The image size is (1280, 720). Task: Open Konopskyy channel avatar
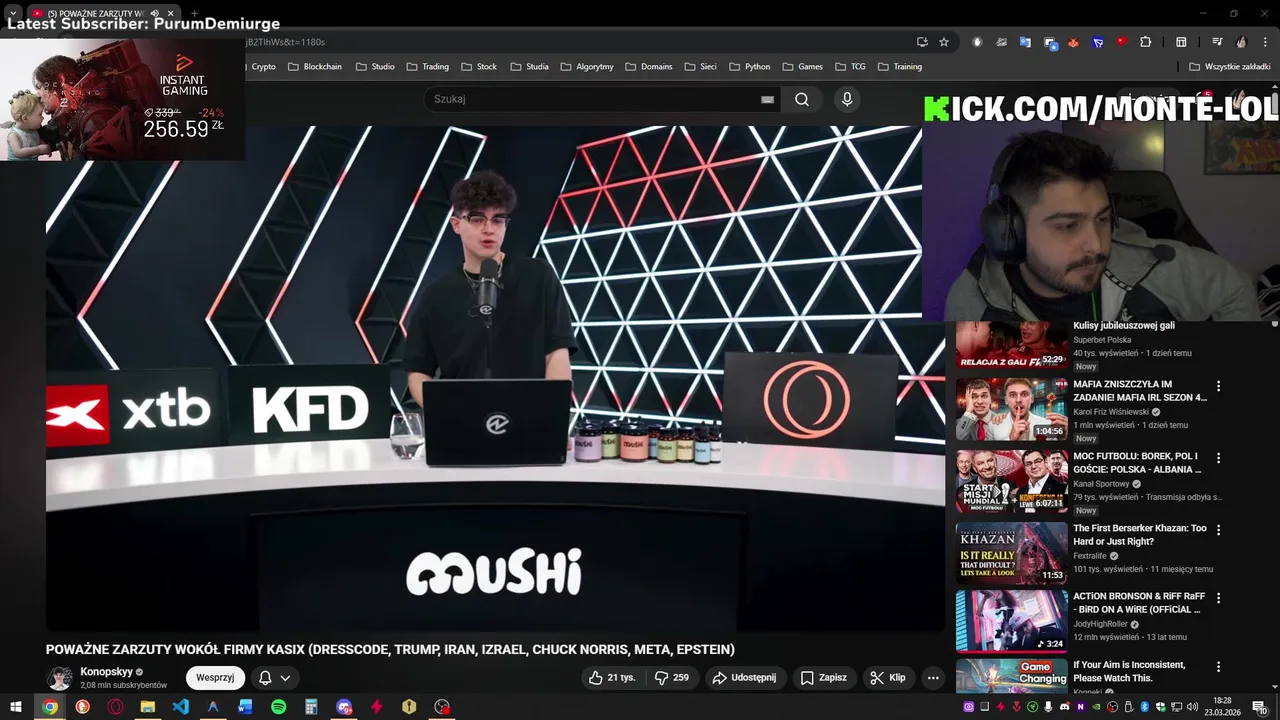pos(60,678)
